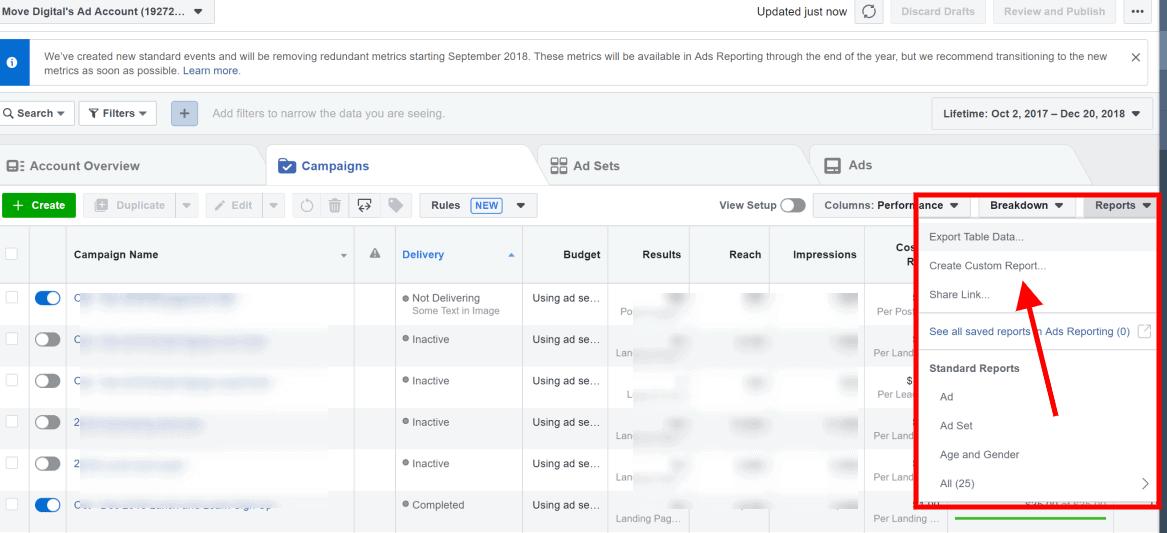The width and height of the screenshot is (1167, 533).
Task: Click the Budget column header
Action: (x=581, y=255)
